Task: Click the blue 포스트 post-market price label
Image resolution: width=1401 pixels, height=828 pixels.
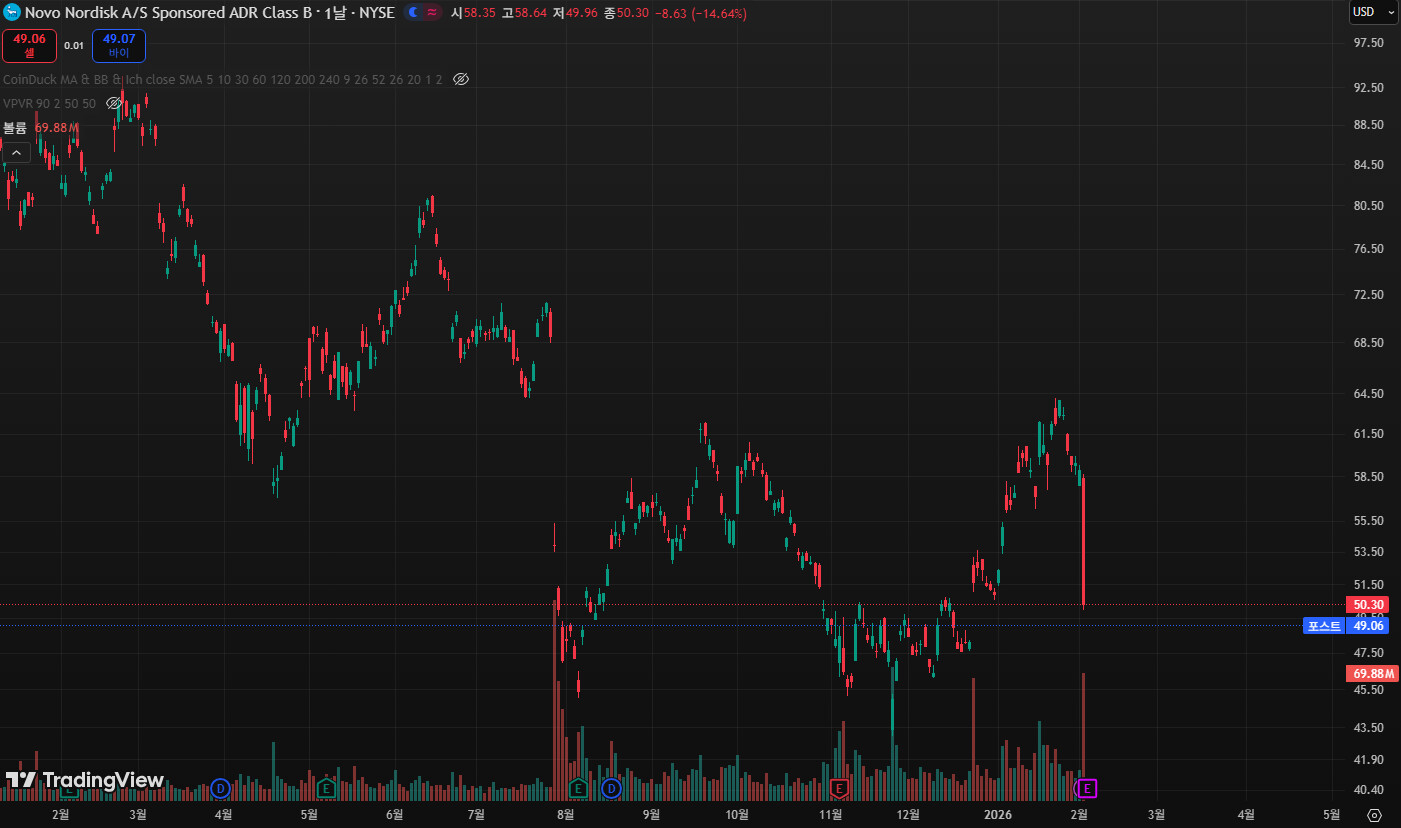Action: click(1345, 626)
